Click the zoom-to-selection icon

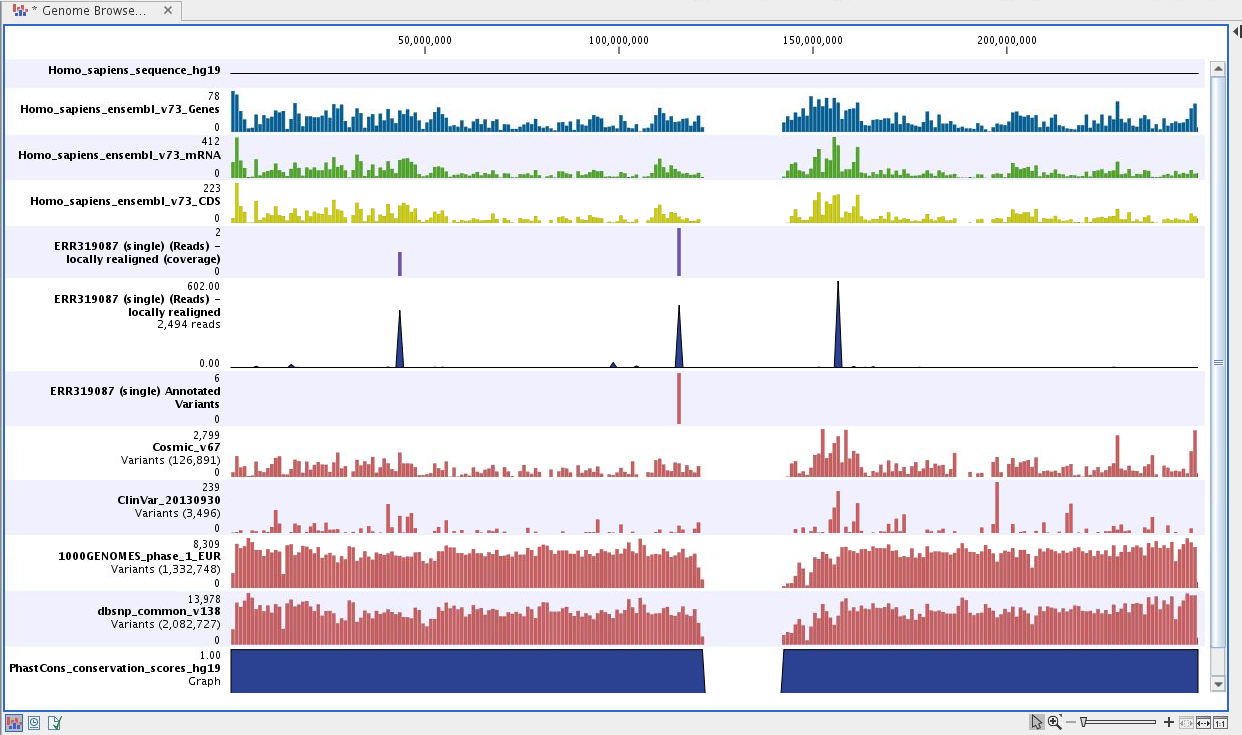pyautogui.click(x=1184, y=721)
